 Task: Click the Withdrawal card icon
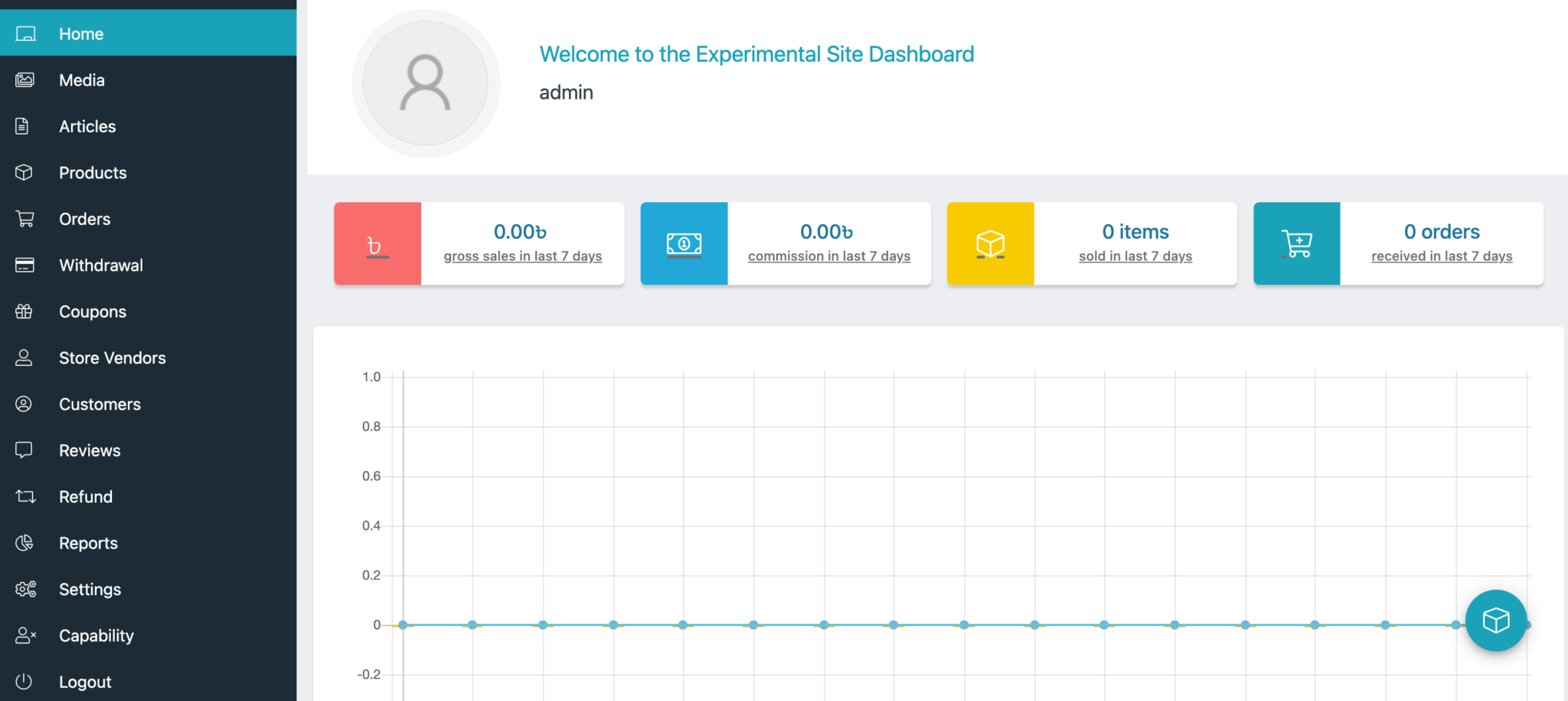coord(24,266)
